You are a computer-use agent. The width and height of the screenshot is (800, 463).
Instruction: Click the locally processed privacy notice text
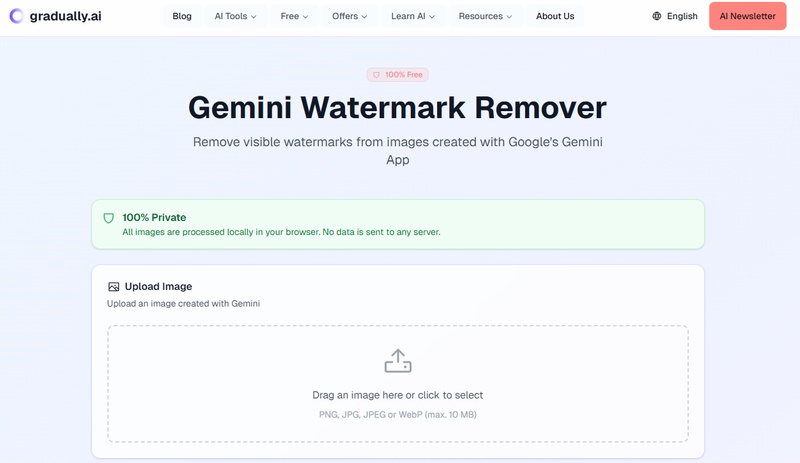pos(281,232)
